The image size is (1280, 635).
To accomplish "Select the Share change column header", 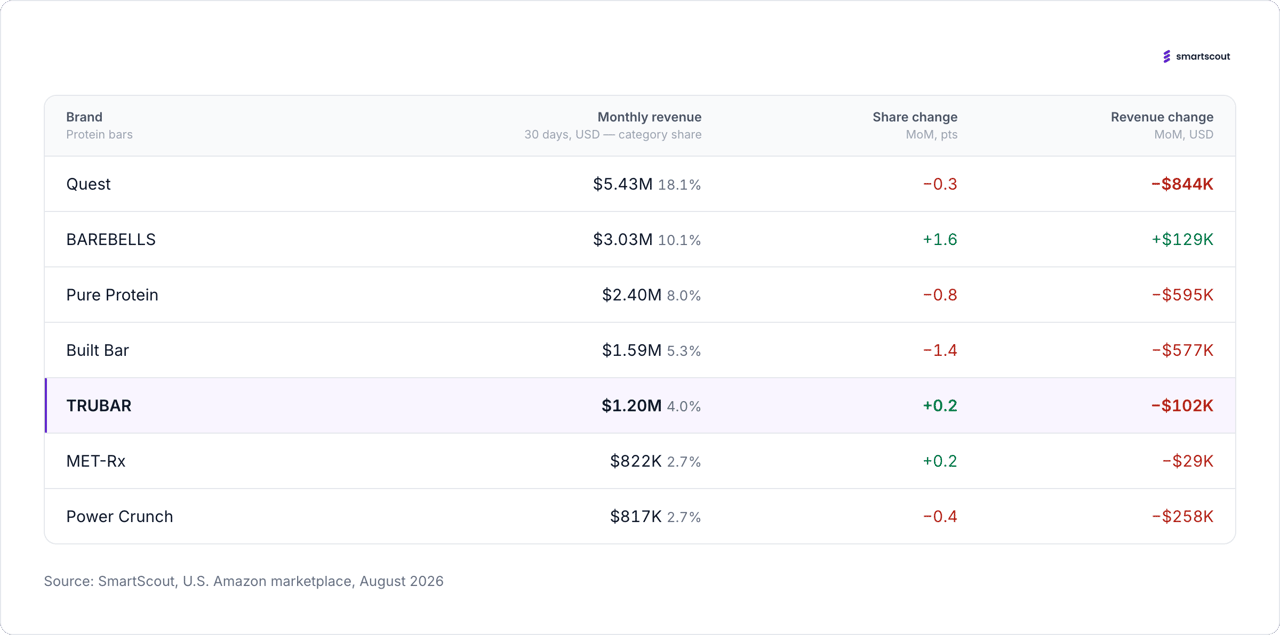I will (915, 117).
